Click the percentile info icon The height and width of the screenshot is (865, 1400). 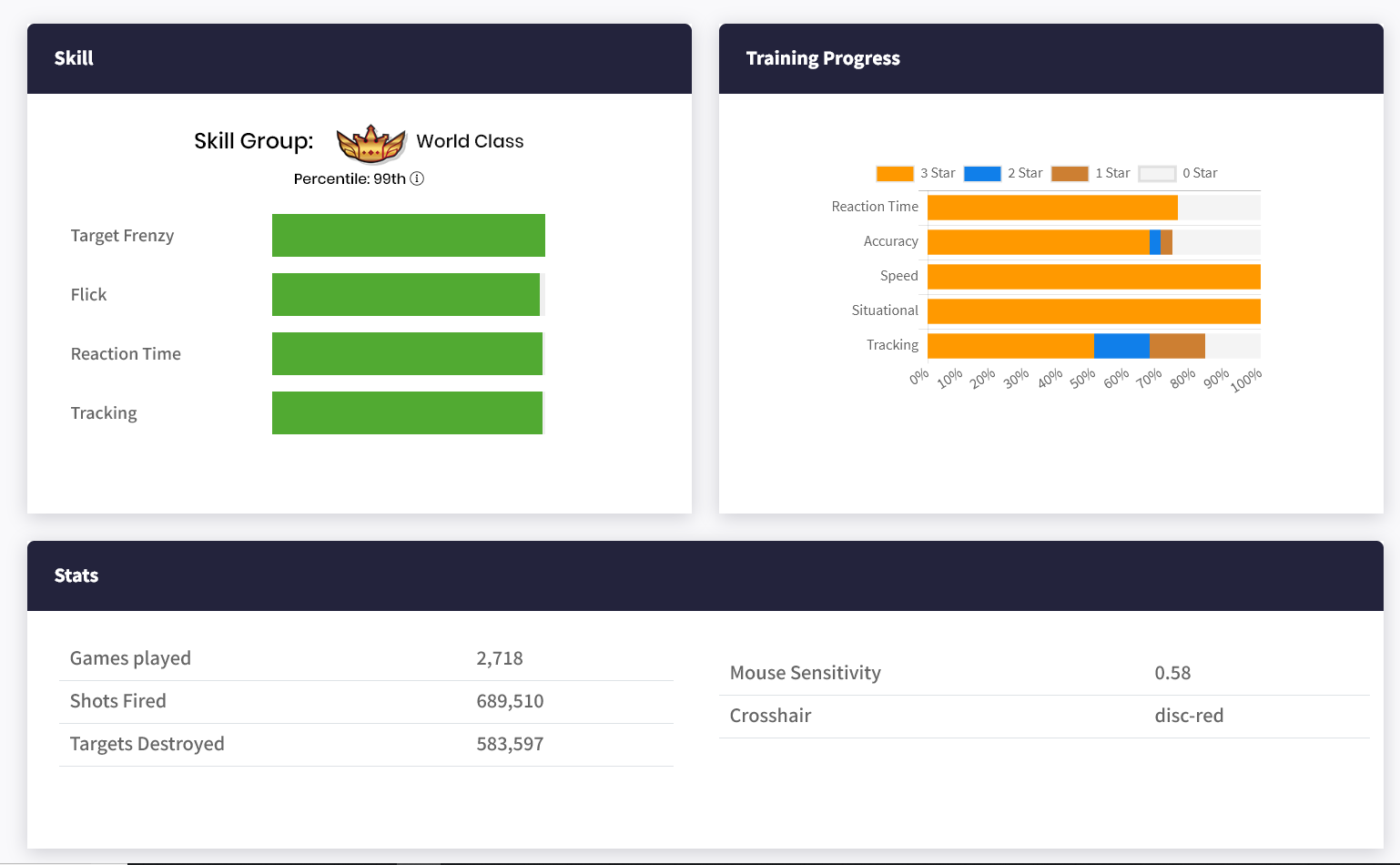pos(417,178)
